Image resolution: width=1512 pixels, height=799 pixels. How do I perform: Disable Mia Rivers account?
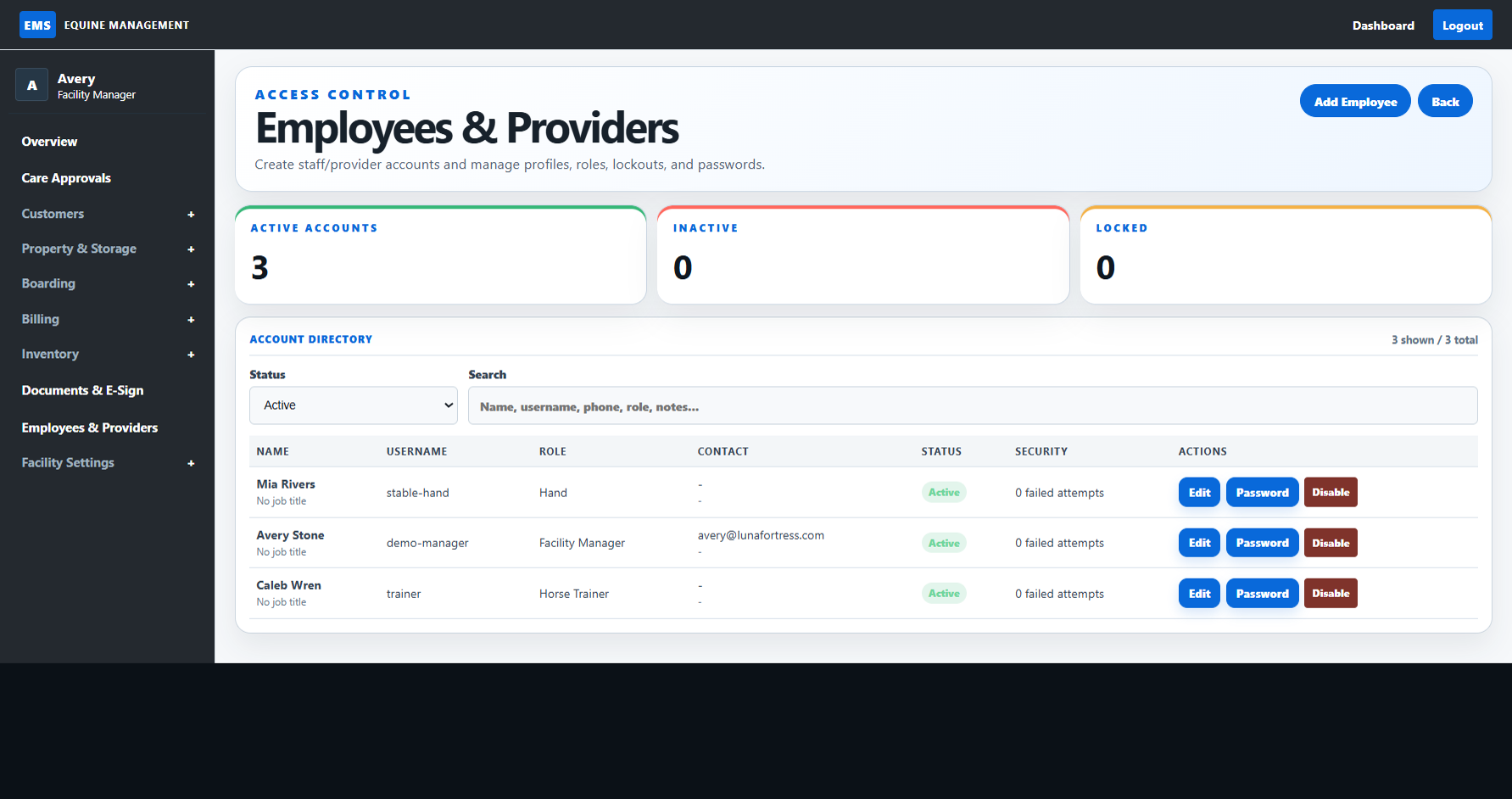(1331, 492)
